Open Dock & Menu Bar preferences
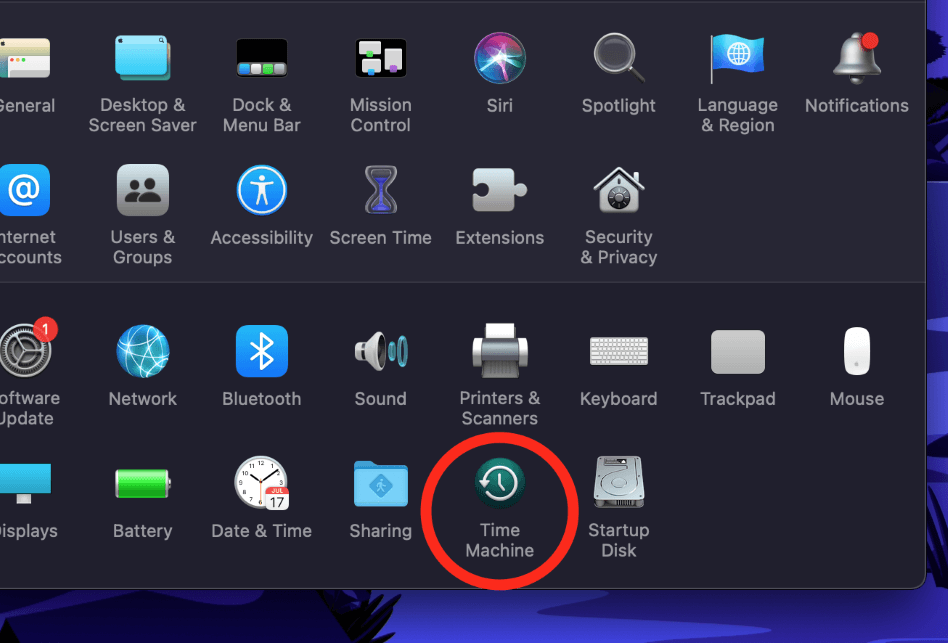The height and width of the screenshot is (643, 948). coord(262,59)
